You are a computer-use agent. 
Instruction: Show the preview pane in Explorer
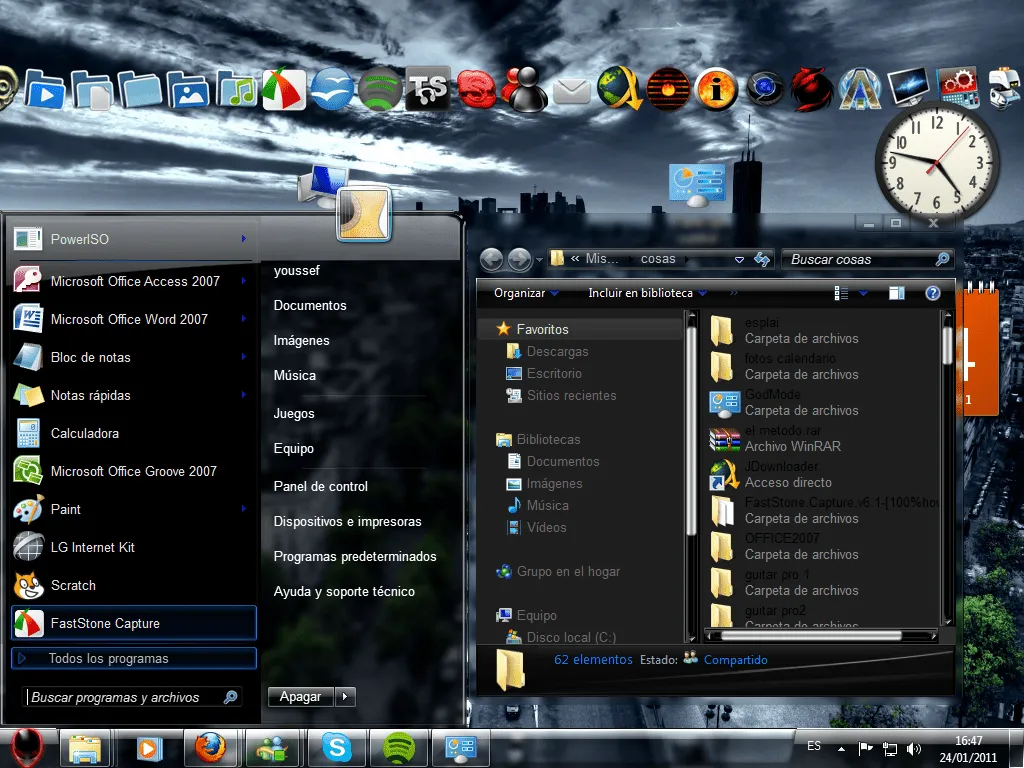pyautogui.click(x=897, y=292)
